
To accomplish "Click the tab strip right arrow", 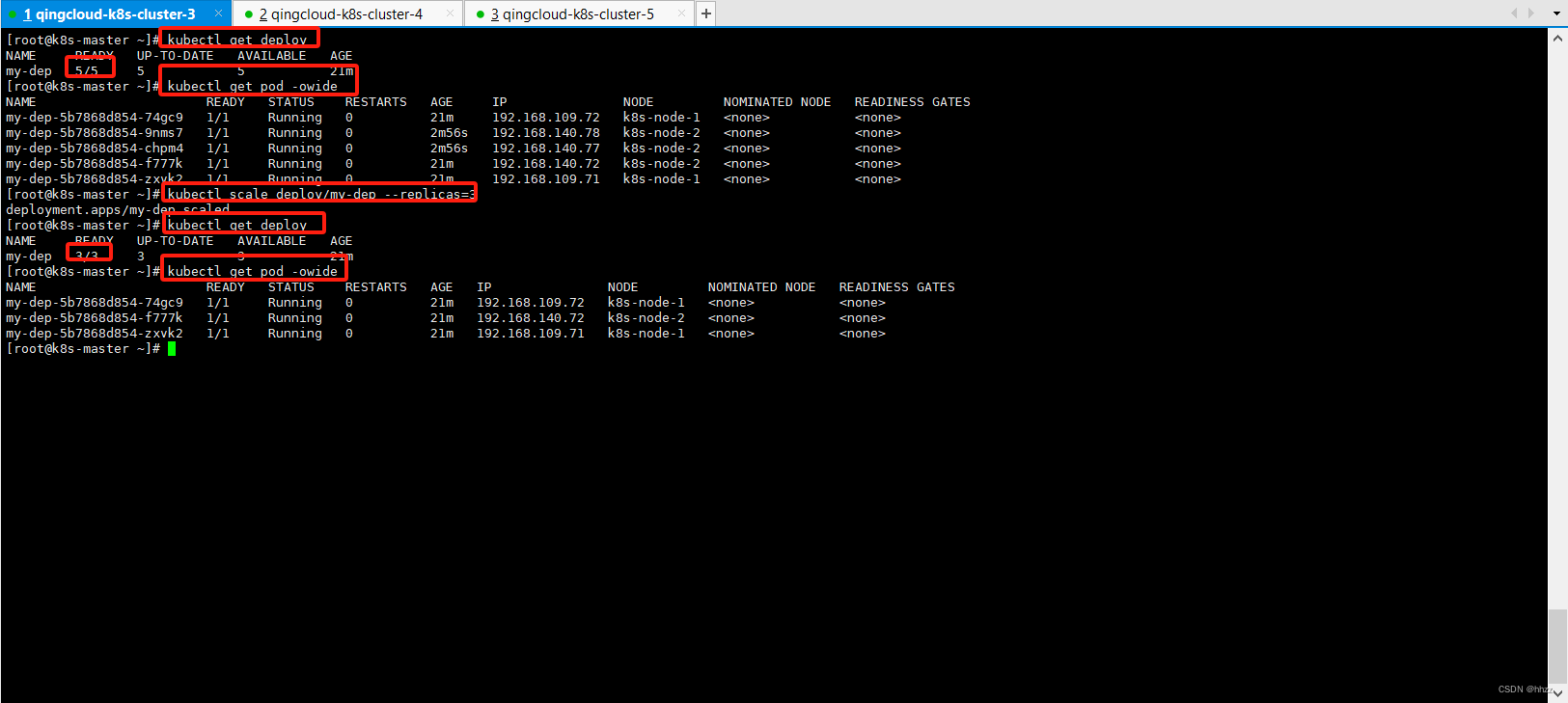I will 1531,14.
